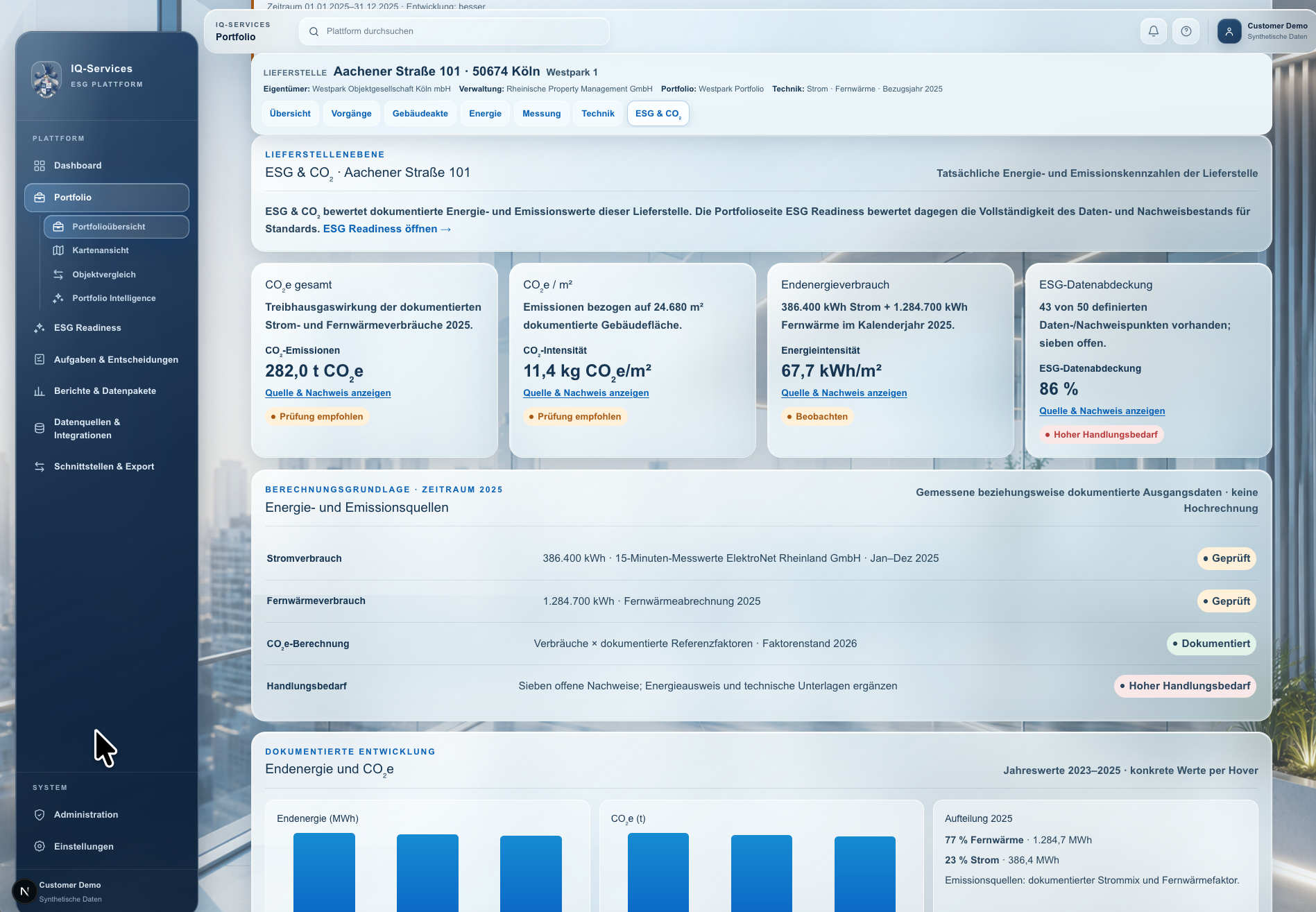Viewport: 1316px width, 912px height.
Task: Open Administration in the sidebar
Action: [x=107, y=815]
